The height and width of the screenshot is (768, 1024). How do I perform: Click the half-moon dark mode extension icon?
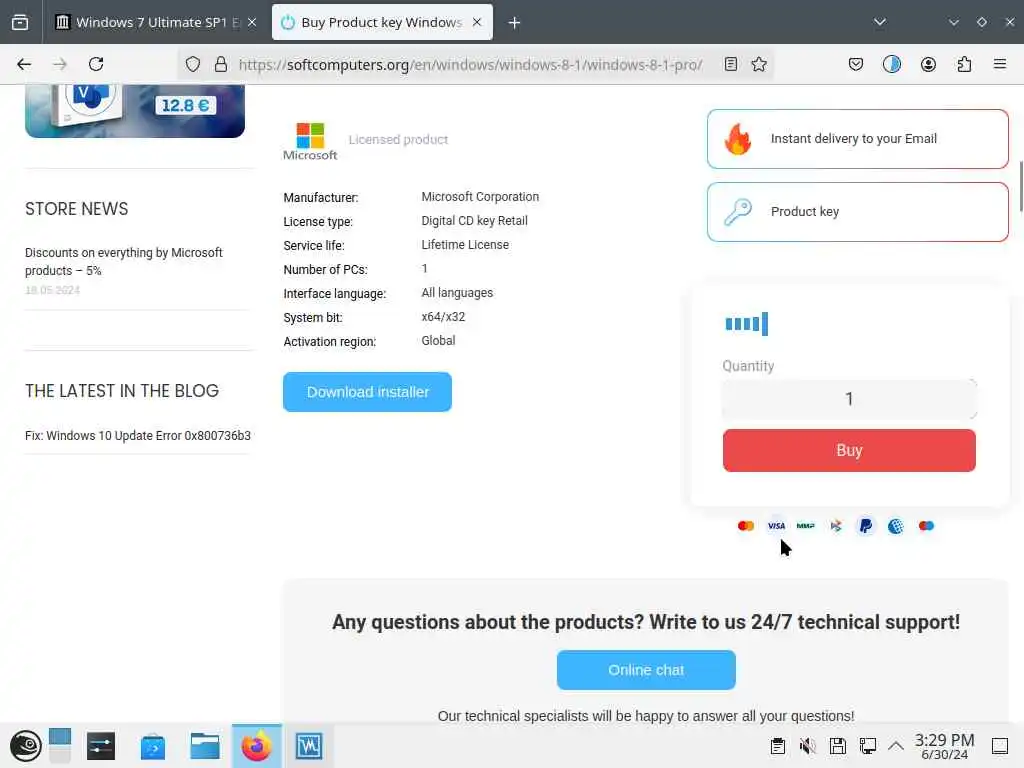pos(892,64)
